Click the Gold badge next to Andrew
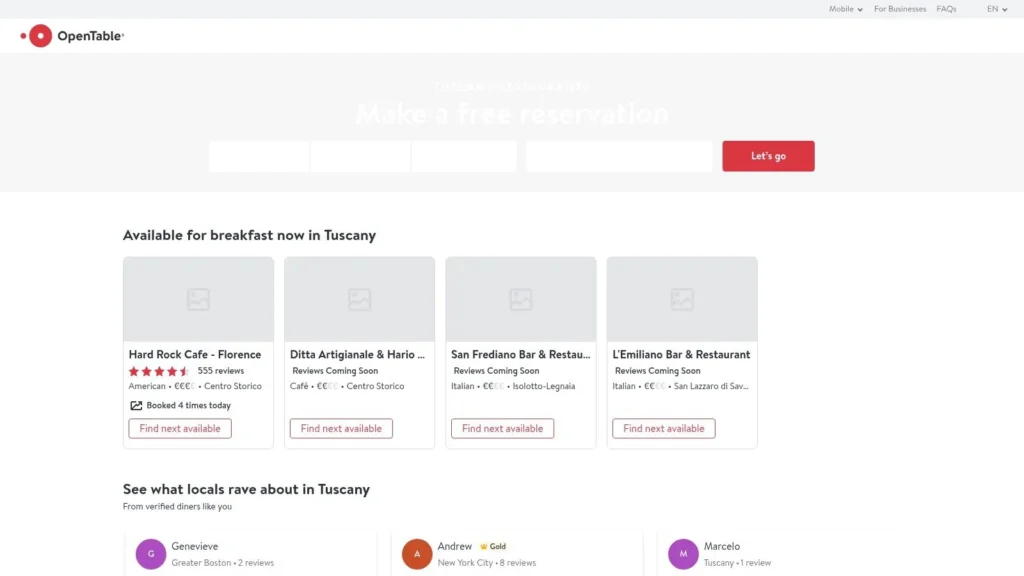Screen dimensions: 1024x576 click(487, 546)
